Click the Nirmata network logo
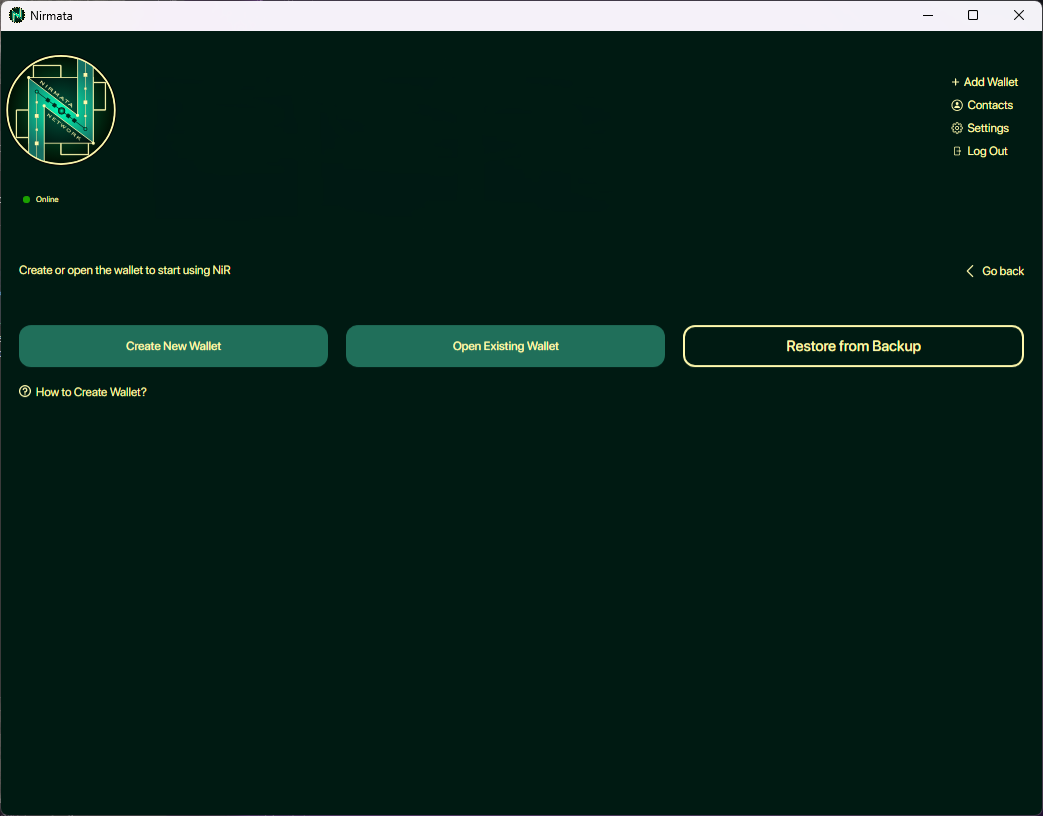This screenshot has width=1043, height=816. (x=61, y=110)
